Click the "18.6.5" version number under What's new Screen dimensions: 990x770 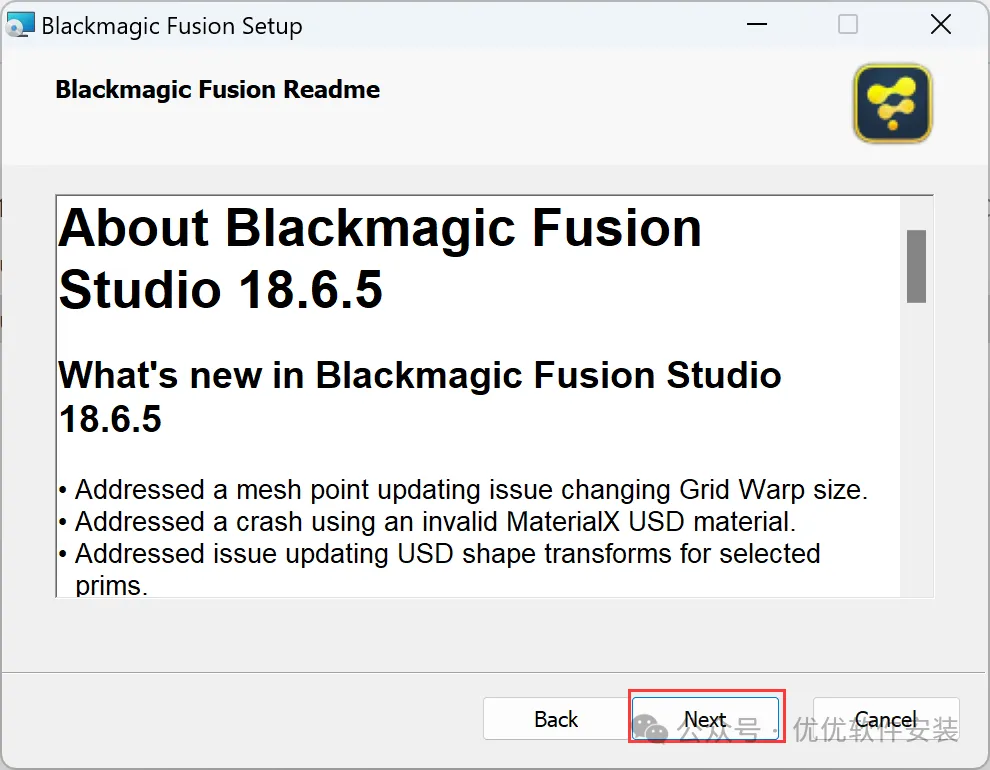coord(110,419)
